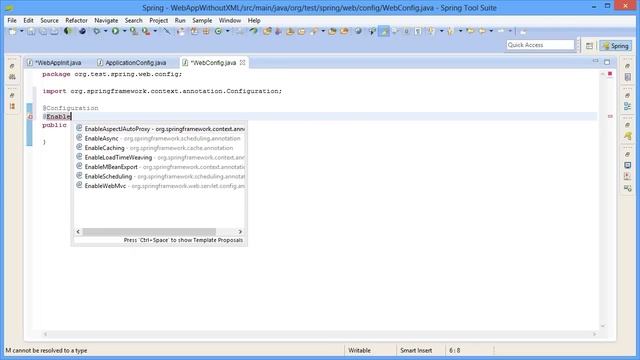The width and height of the screenshot is (640, 360).
Task: Open the Spring Dashboard green leaf icon
Action: tap(68, 31)
